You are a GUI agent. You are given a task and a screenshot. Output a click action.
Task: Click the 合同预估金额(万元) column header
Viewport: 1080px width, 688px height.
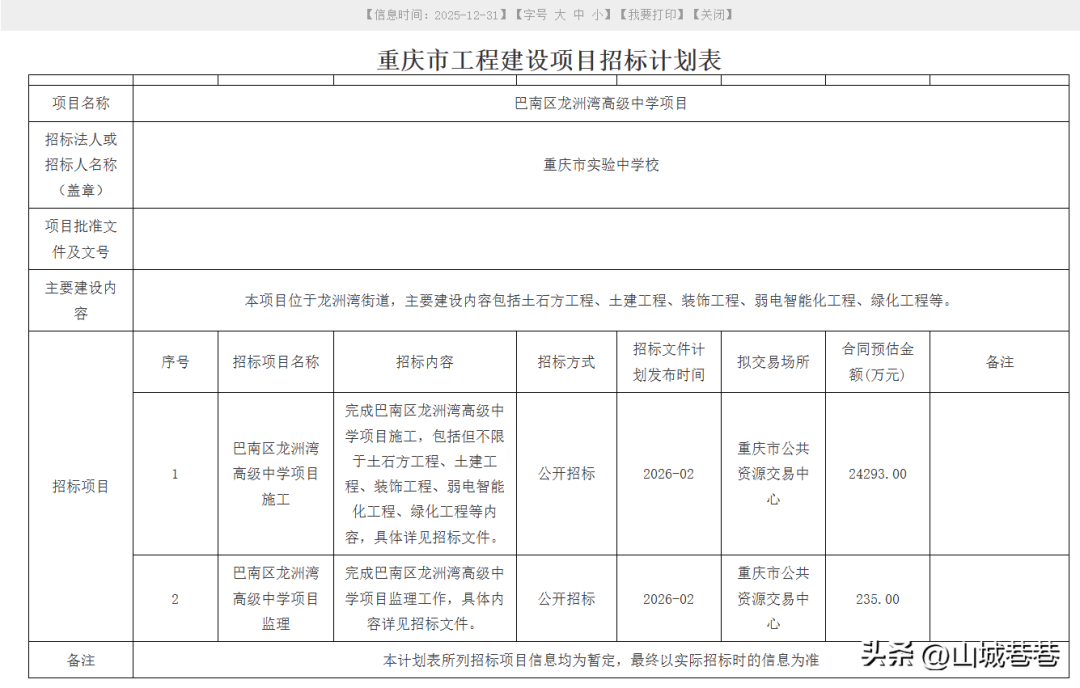877,362
